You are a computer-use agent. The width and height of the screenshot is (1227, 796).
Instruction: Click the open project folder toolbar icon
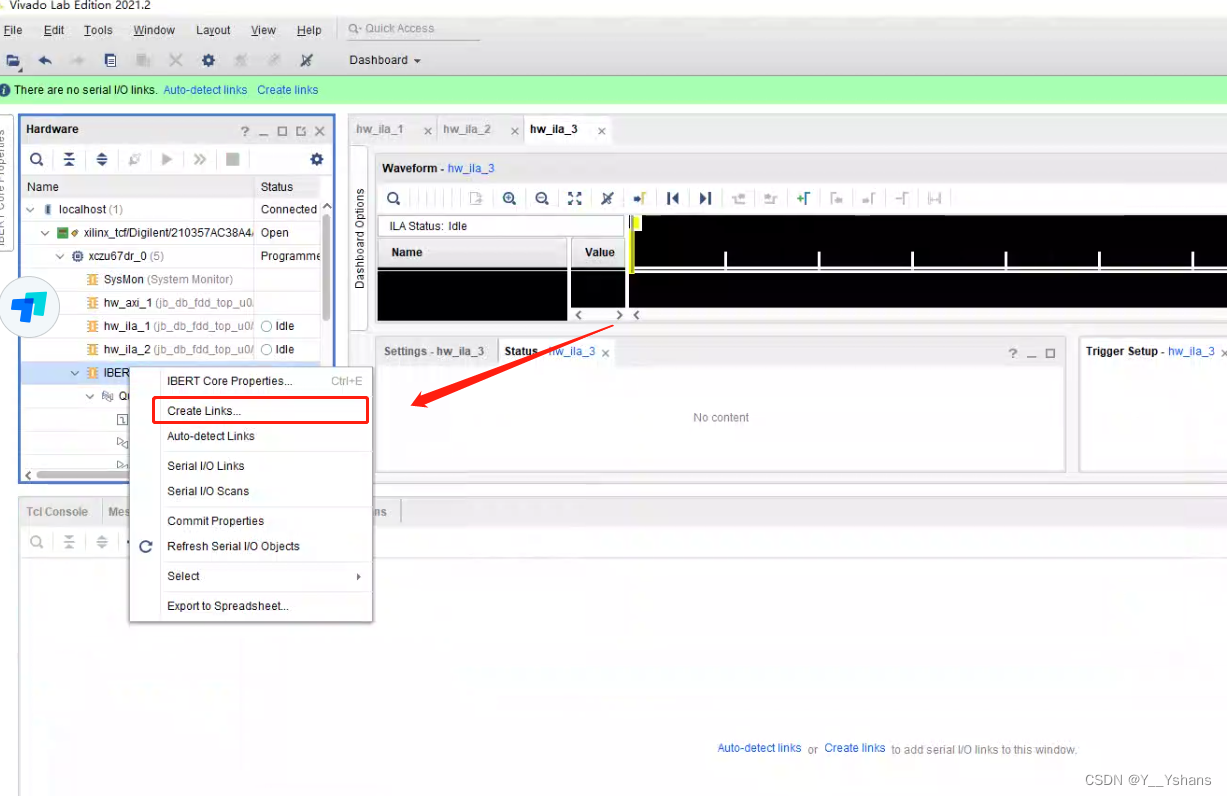coord(13,60)
